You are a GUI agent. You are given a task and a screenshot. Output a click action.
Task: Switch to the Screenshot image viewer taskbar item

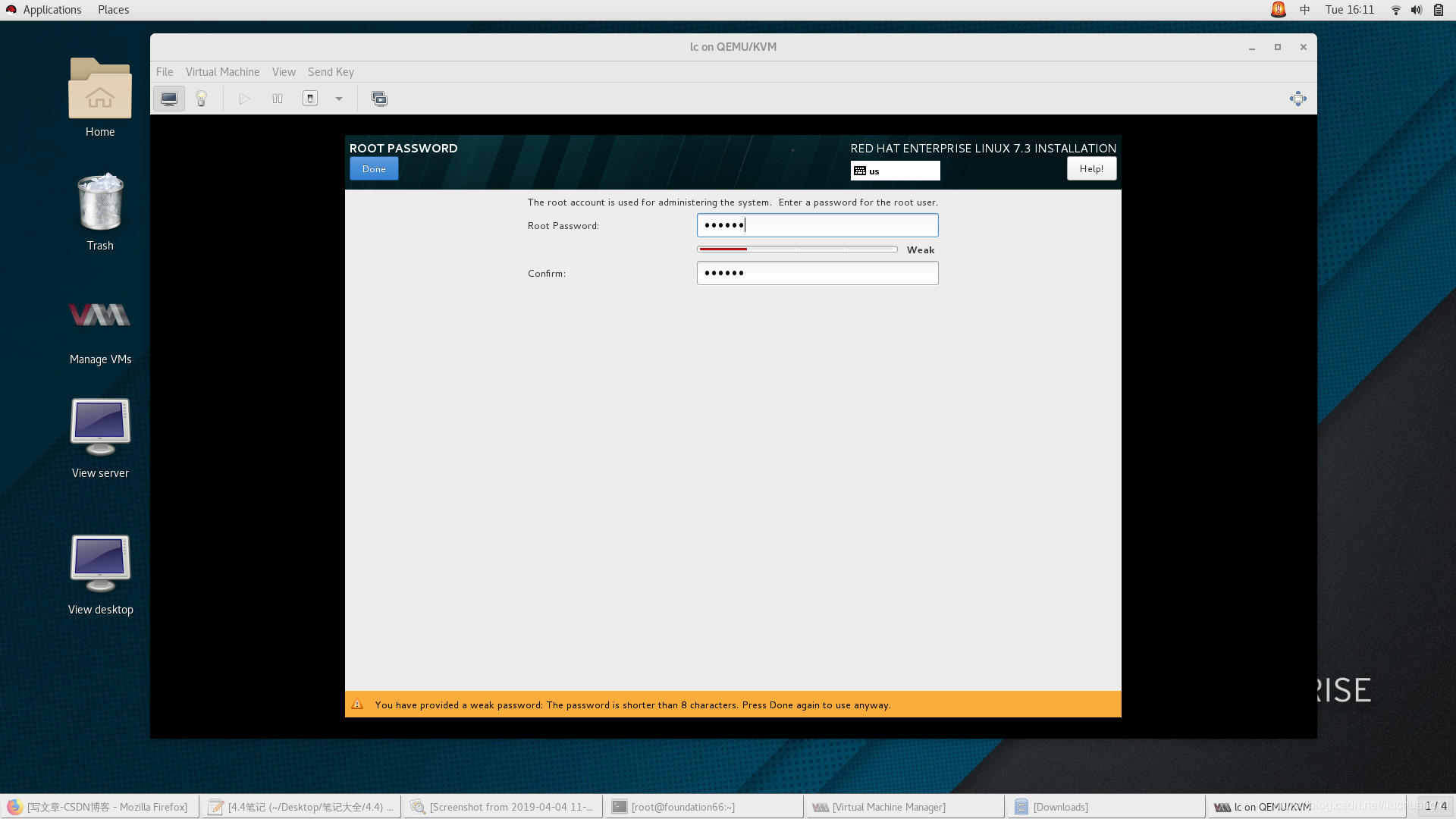[x=504, y=807]
